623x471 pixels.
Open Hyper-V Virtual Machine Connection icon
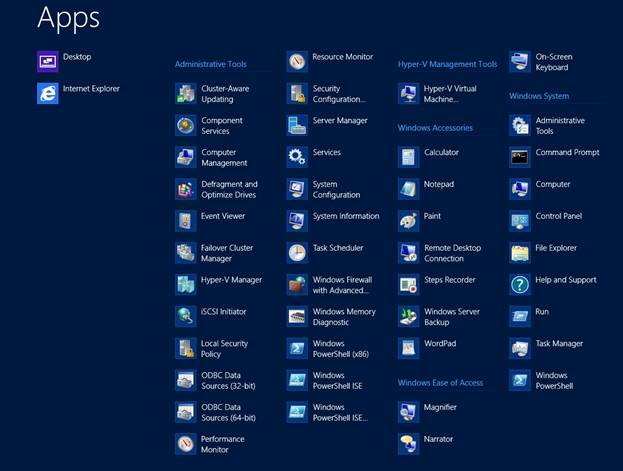point(408,93)
